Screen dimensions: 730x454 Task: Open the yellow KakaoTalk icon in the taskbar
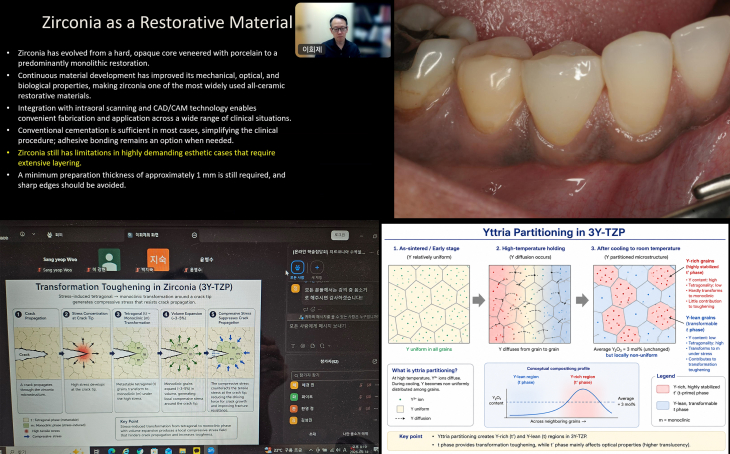coord(196,451)
